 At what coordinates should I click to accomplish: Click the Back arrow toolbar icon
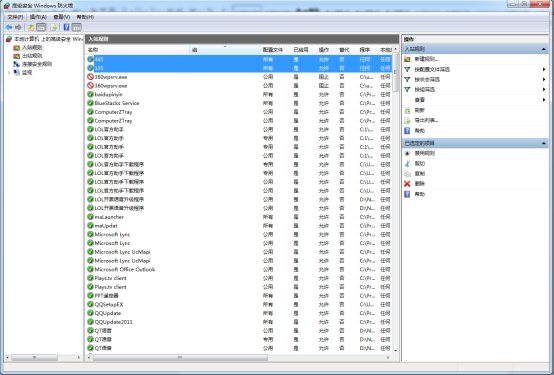(9, 27)
